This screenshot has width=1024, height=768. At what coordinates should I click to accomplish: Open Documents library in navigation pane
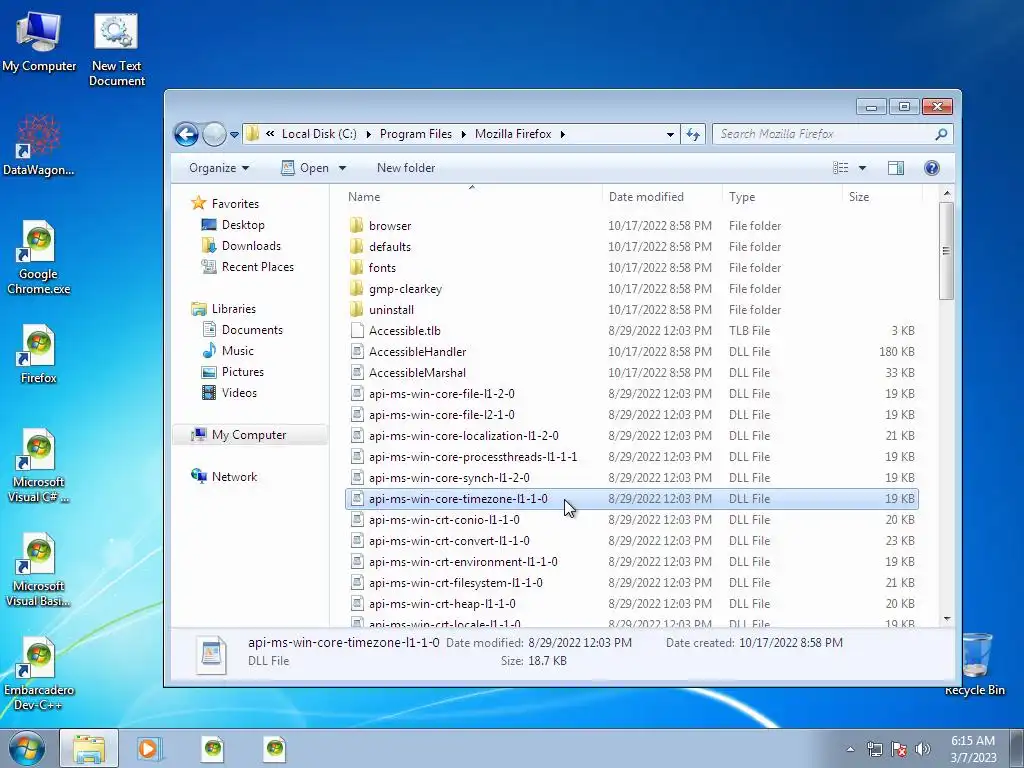point(242,330)
